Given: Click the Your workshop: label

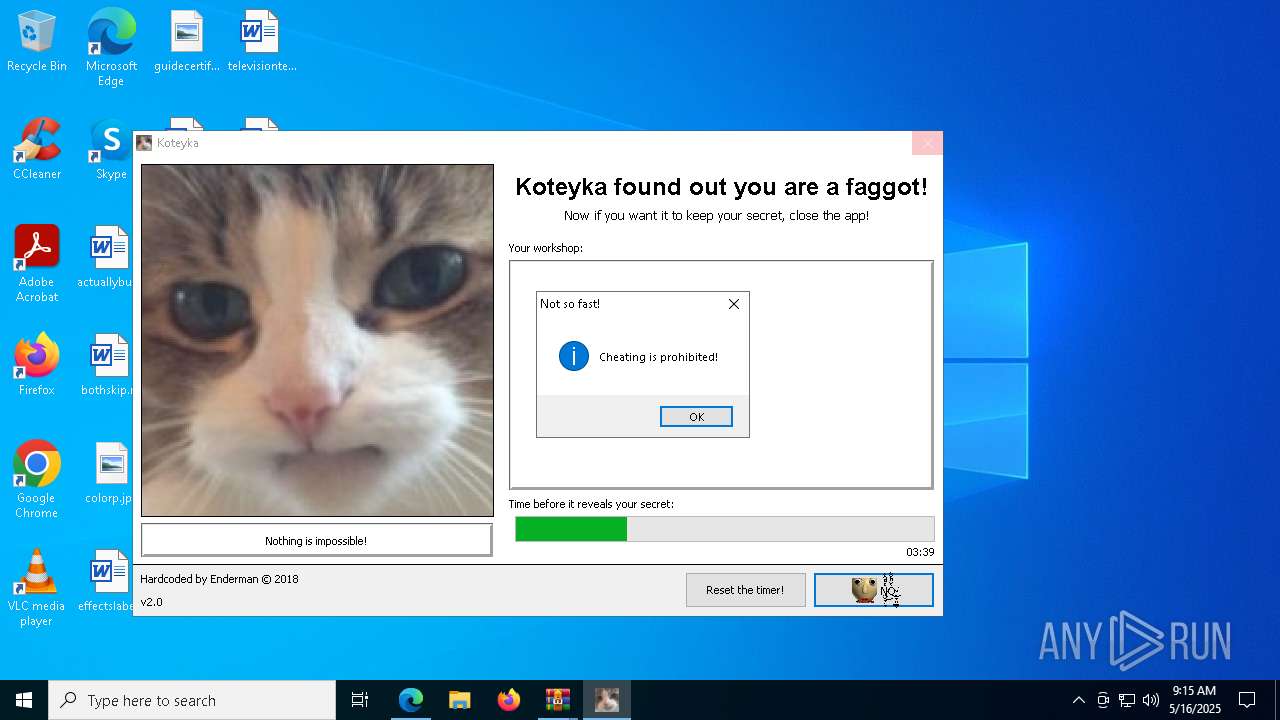Looking at the screenshot, I should coord(545,248).
